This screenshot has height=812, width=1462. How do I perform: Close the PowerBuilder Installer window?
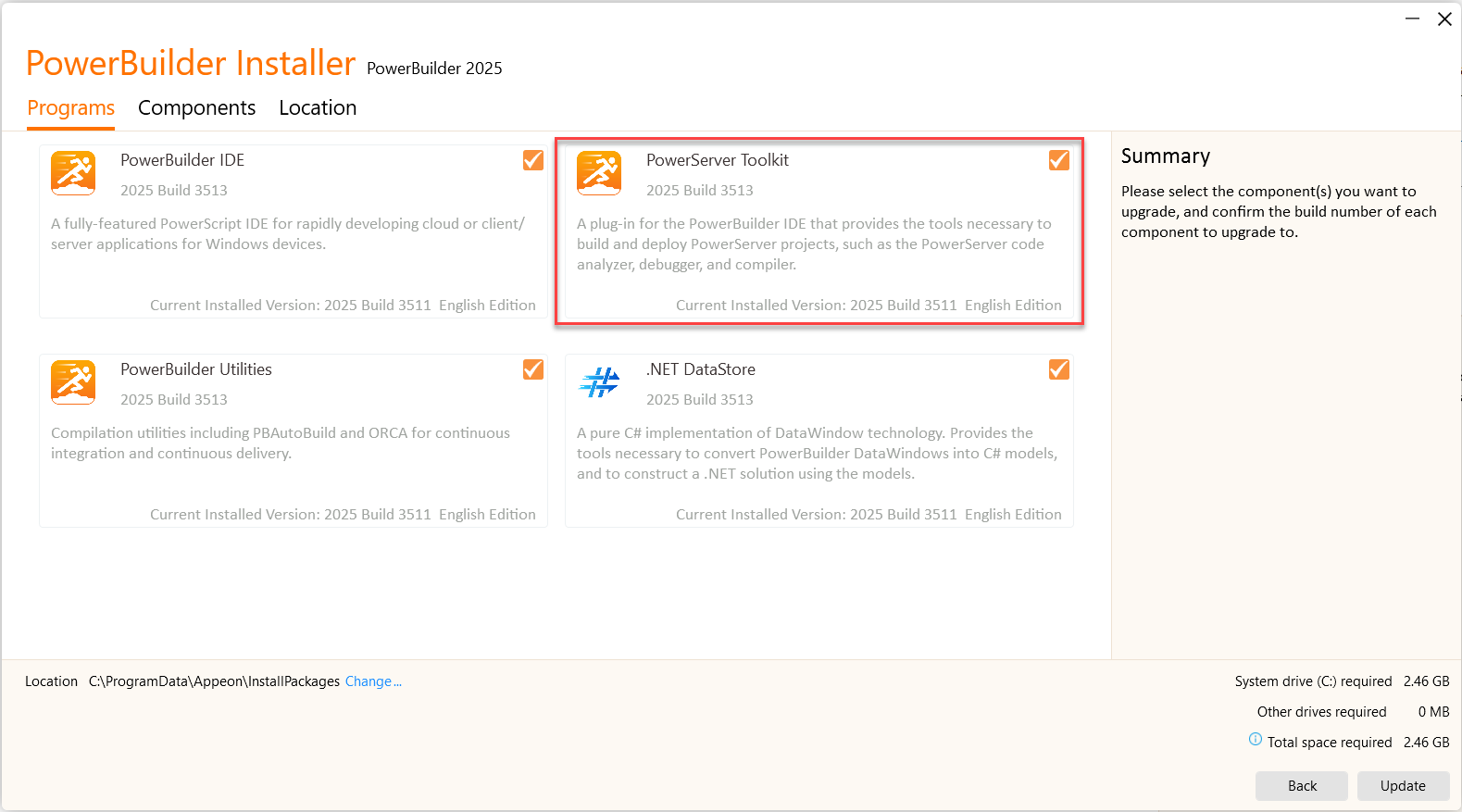(1444, 19)
